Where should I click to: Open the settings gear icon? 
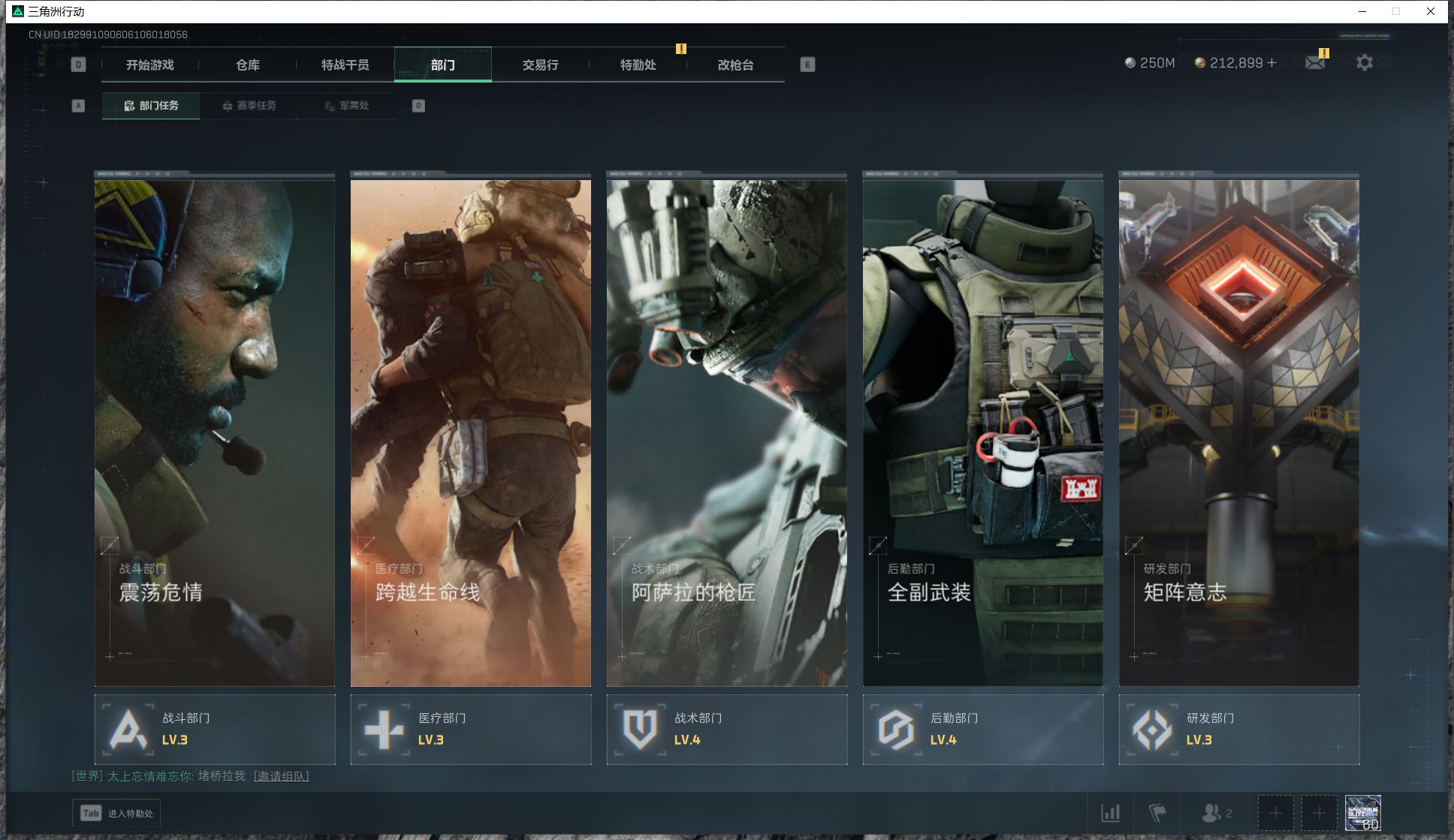[x=1364, y=63]
